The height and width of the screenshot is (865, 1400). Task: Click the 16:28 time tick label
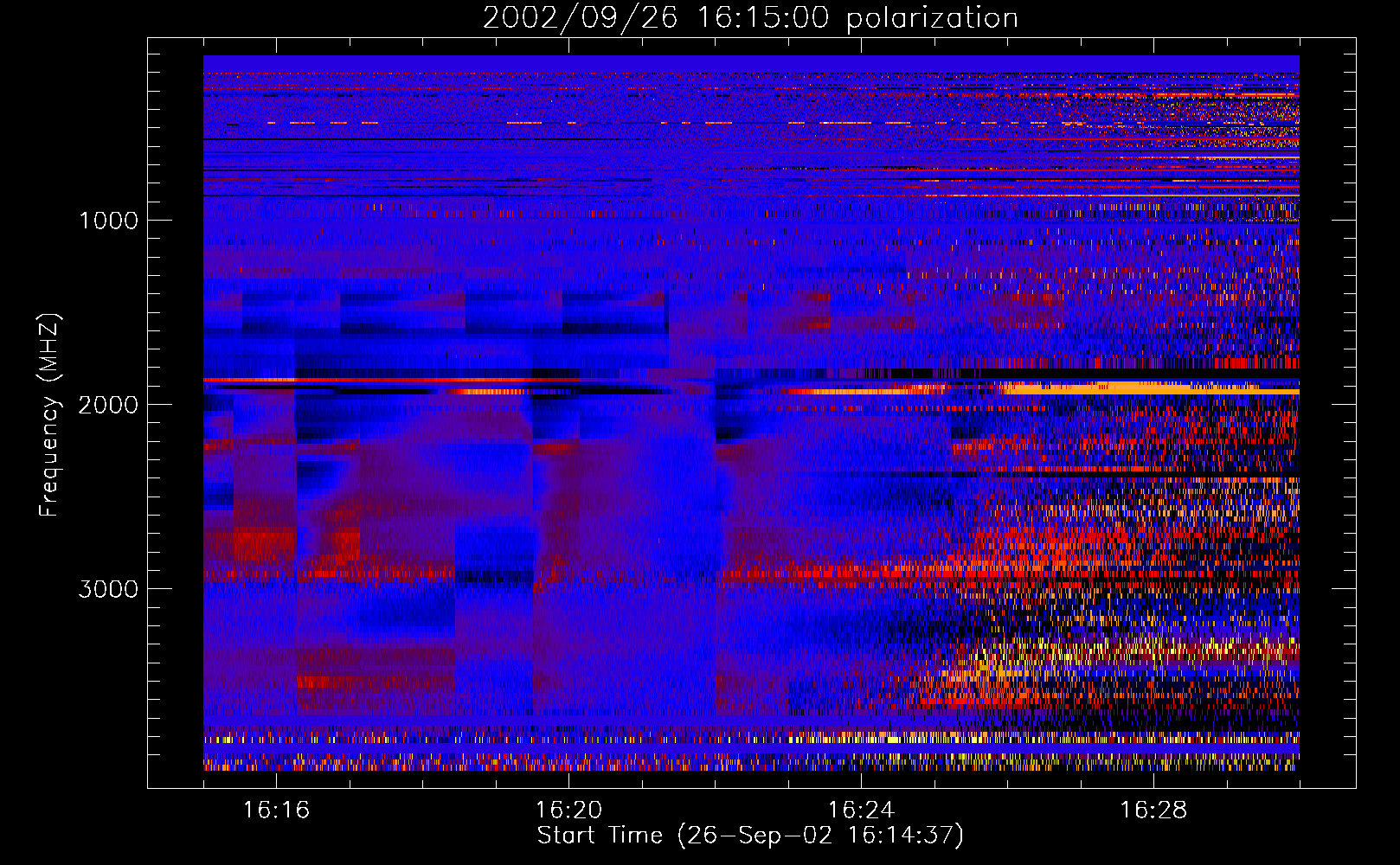click(1154, 811)
